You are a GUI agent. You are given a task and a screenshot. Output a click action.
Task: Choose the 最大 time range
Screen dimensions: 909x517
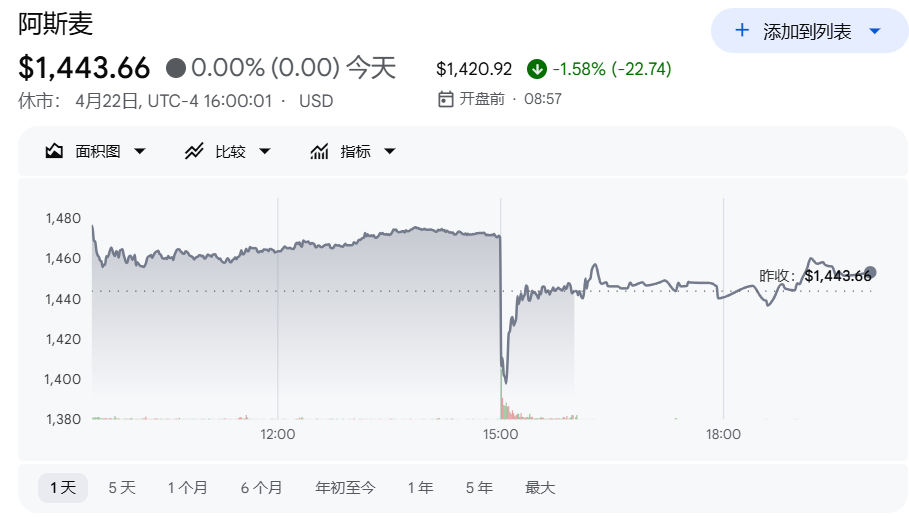[540, 488]
